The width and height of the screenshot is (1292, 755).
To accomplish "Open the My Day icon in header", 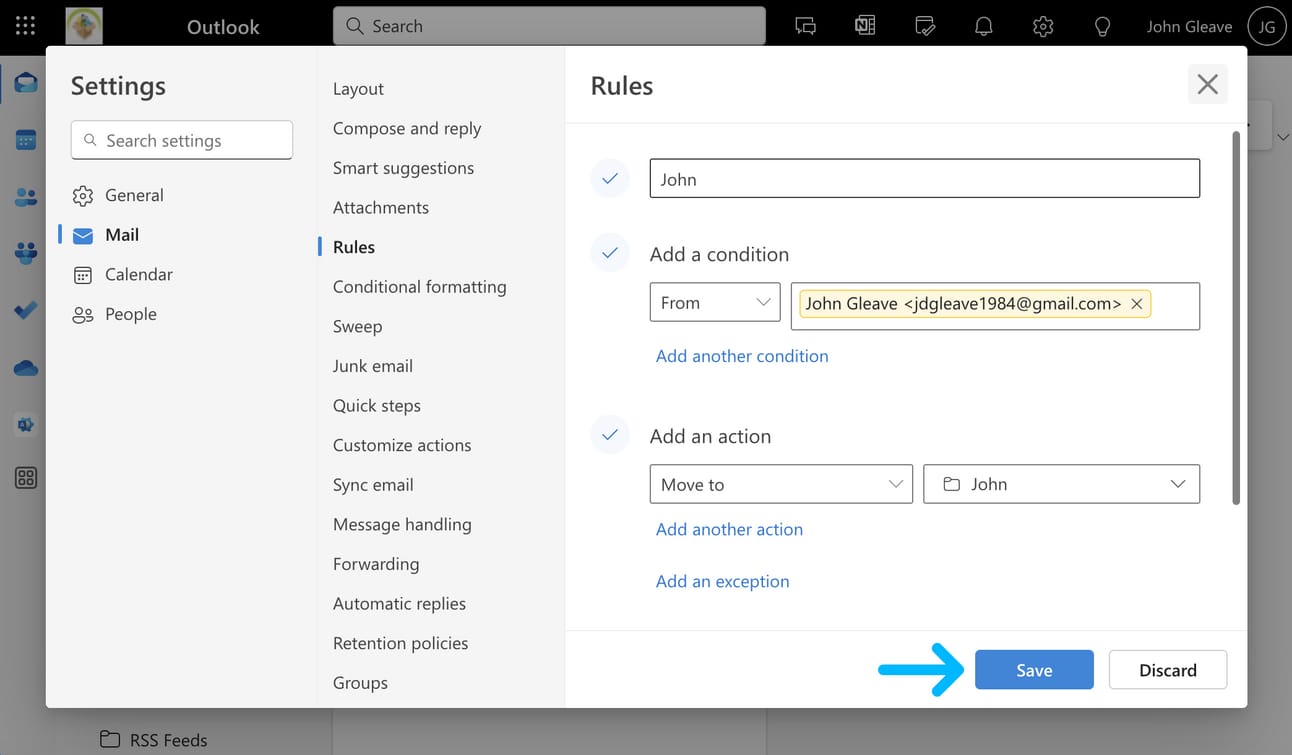I will pos(925,27).
